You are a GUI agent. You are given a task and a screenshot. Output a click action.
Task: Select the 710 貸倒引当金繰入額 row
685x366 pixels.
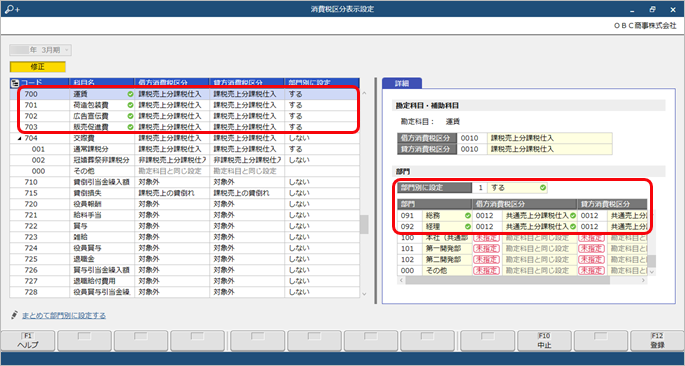[x=185, y=182]
